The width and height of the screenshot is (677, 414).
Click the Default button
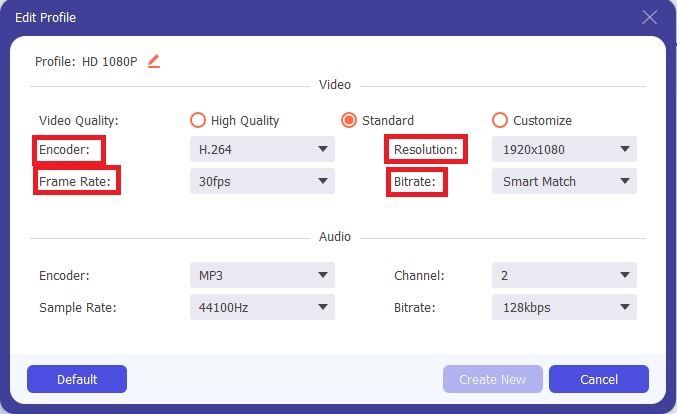pos(77,379)
